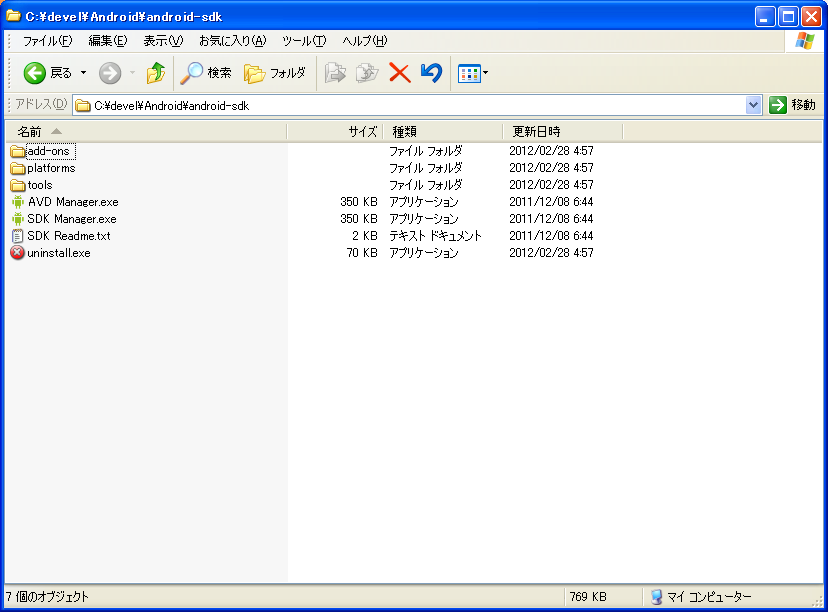
Task: Maximize the Explorer window
Action: tap(788, 16)
